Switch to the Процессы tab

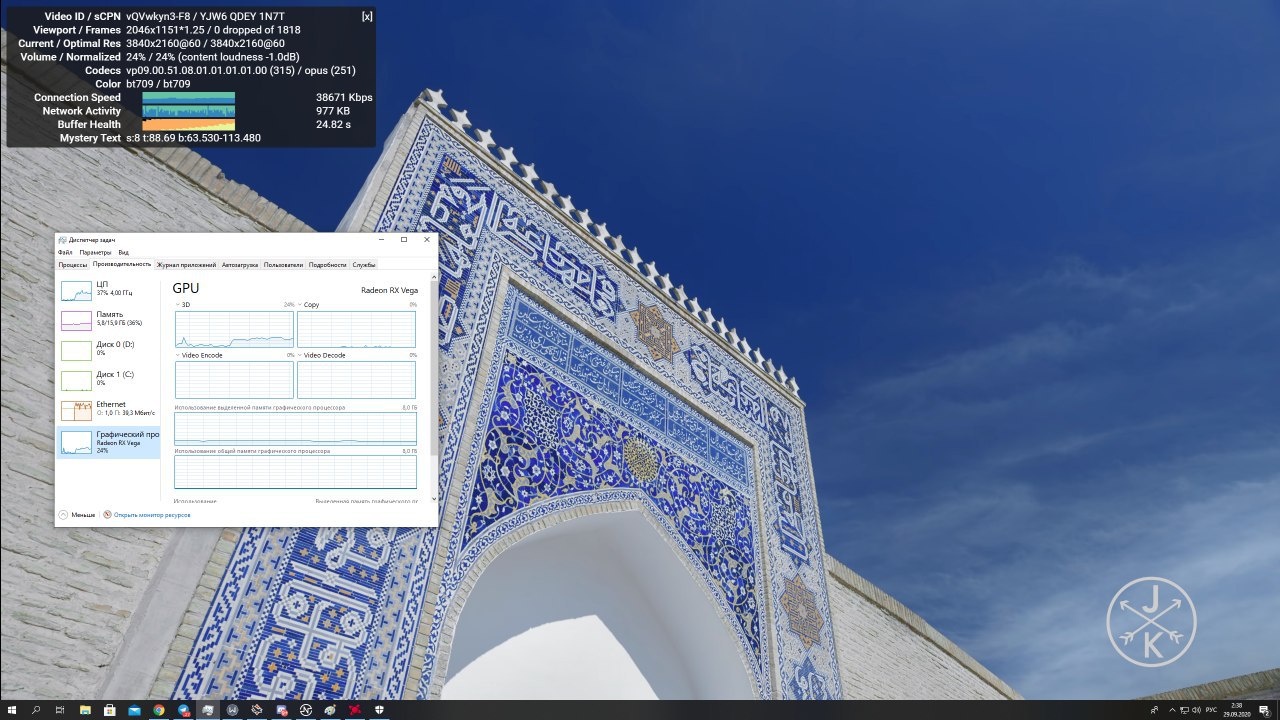point(73,265)
